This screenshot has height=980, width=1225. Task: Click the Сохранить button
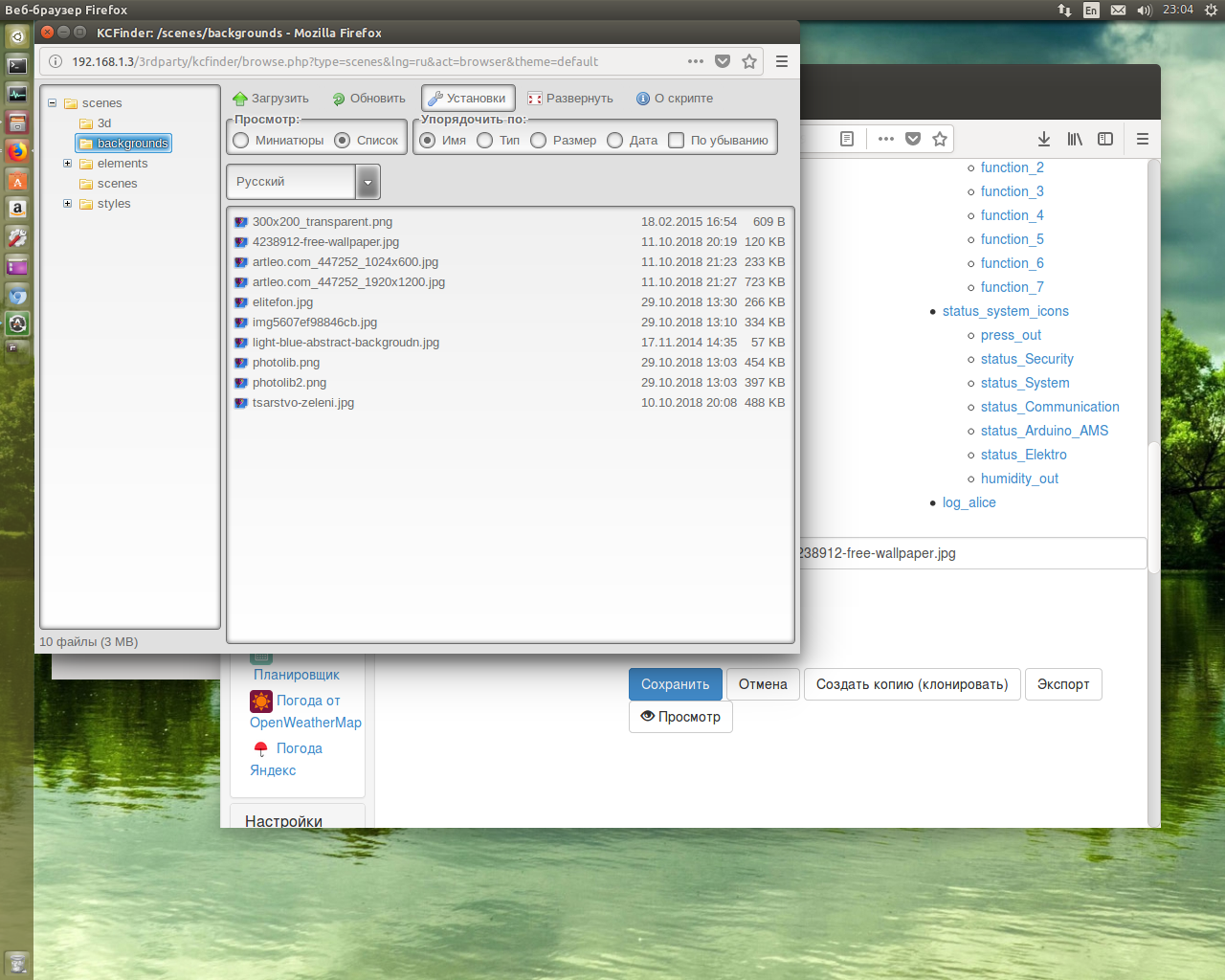tap(675, 684)
